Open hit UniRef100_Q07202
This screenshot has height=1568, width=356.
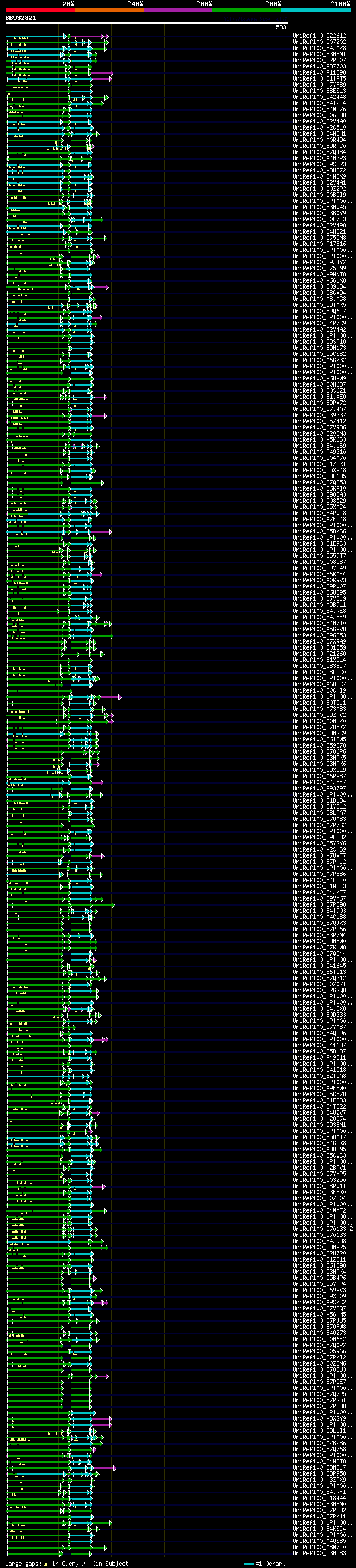coord(319,42)
